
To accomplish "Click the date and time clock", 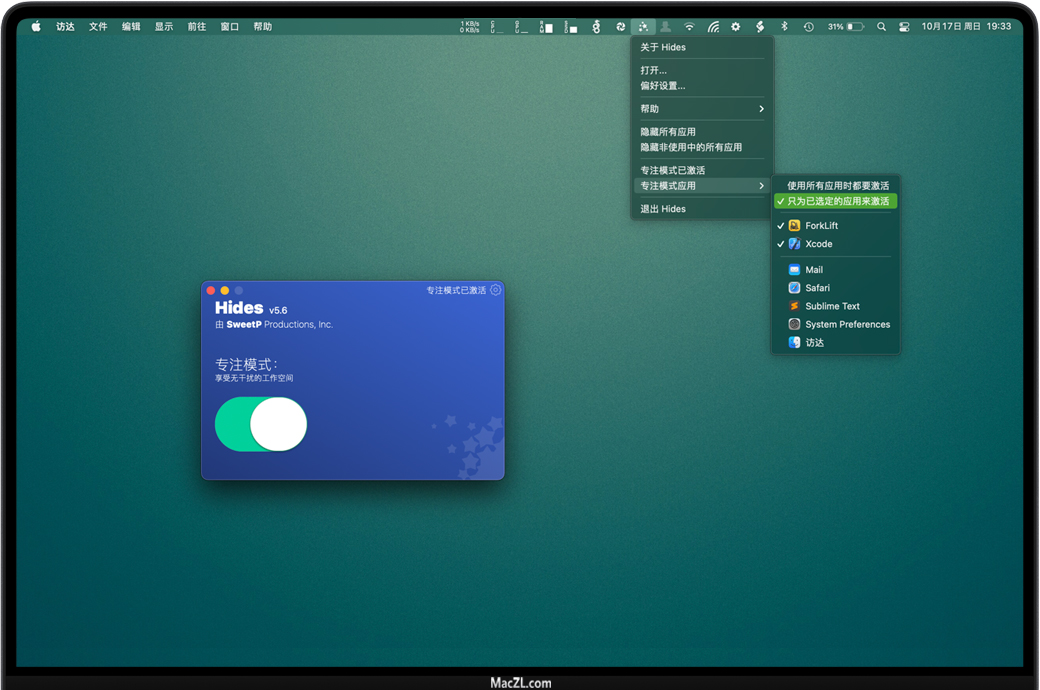I will (966, 27).
